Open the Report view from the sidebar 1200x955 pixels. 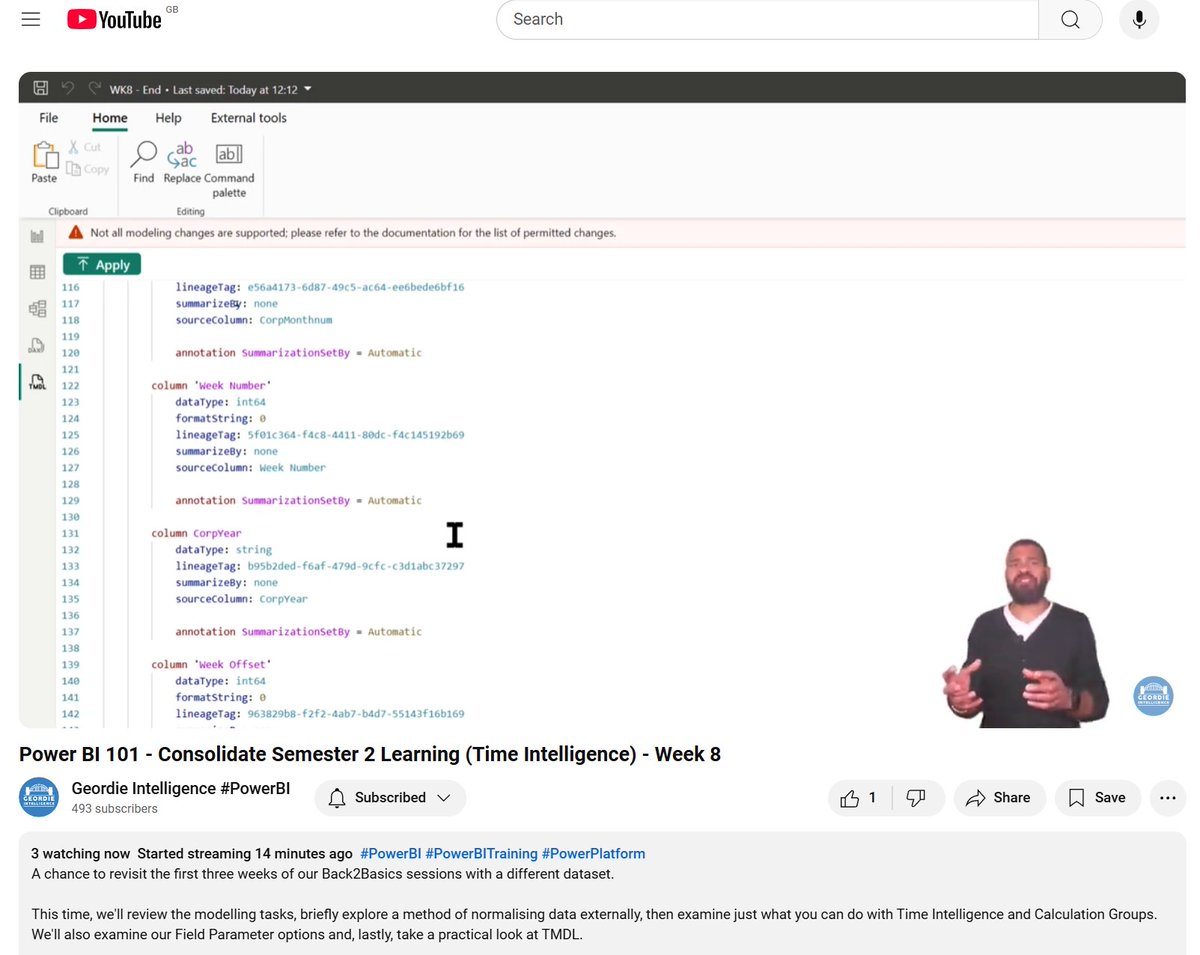click(36, 236)
